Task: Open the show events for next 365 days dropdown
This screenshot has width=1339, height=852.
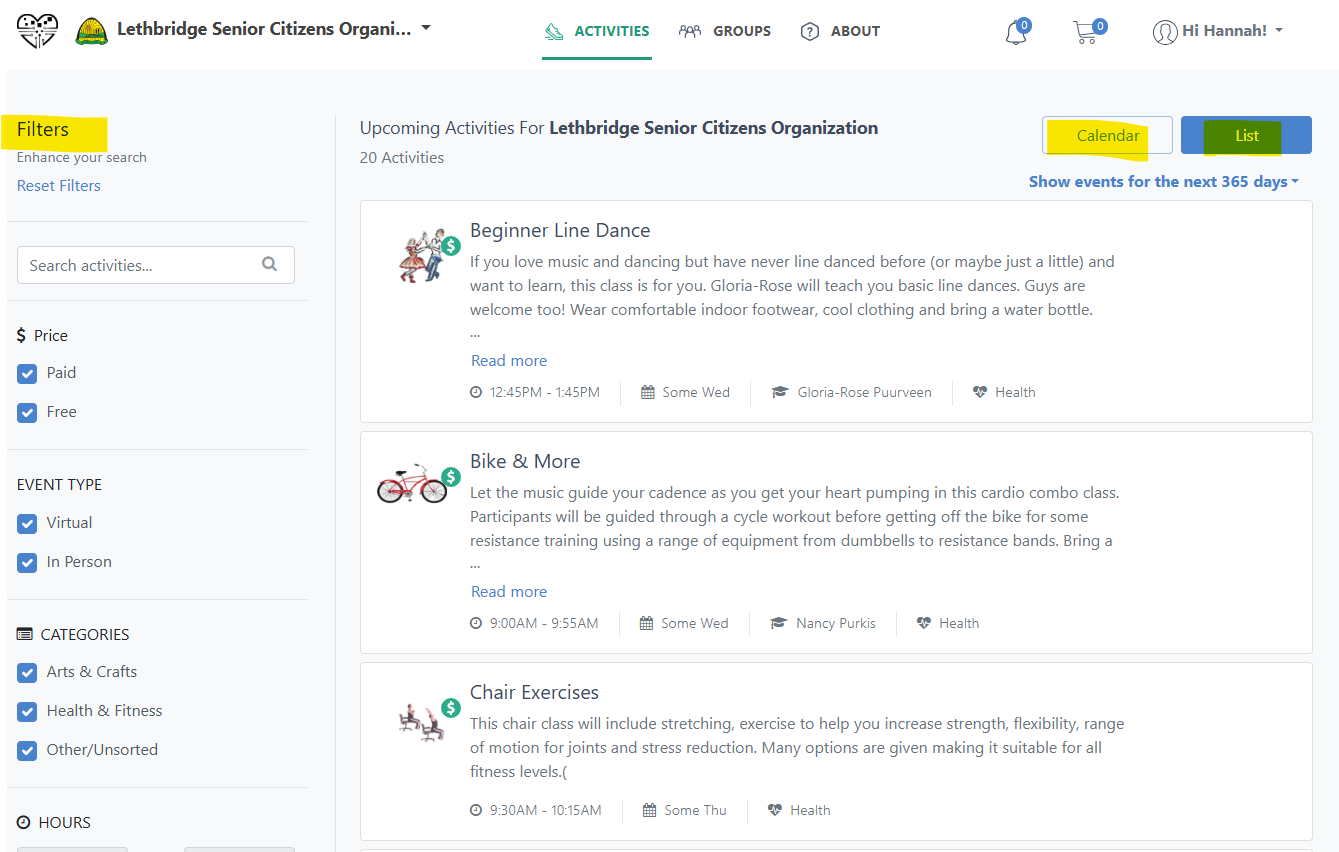Action: coord(1163,182)
